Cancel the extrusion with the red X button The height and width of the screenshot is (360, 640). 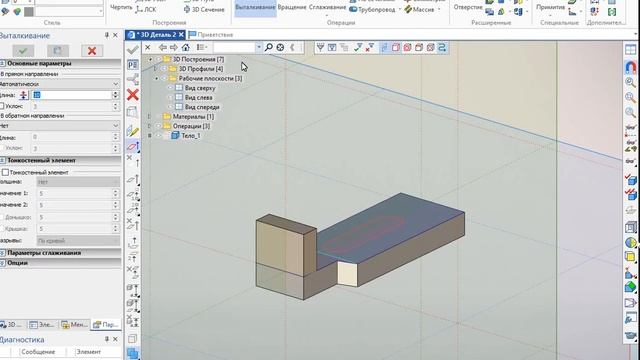(x=92, y=51)
